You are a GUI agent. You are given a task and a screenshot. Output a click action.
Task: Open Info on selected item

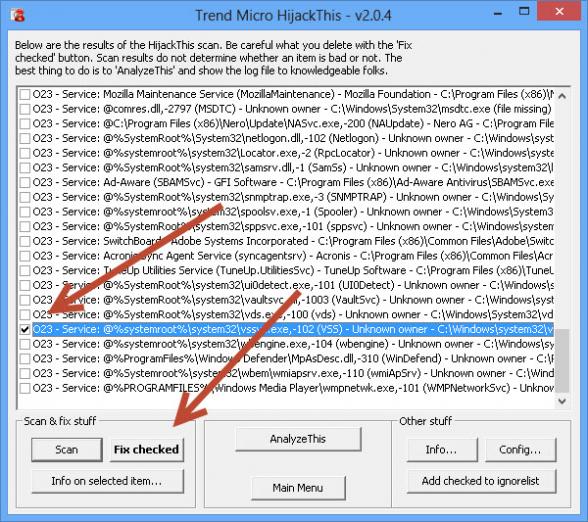point(108,481)
